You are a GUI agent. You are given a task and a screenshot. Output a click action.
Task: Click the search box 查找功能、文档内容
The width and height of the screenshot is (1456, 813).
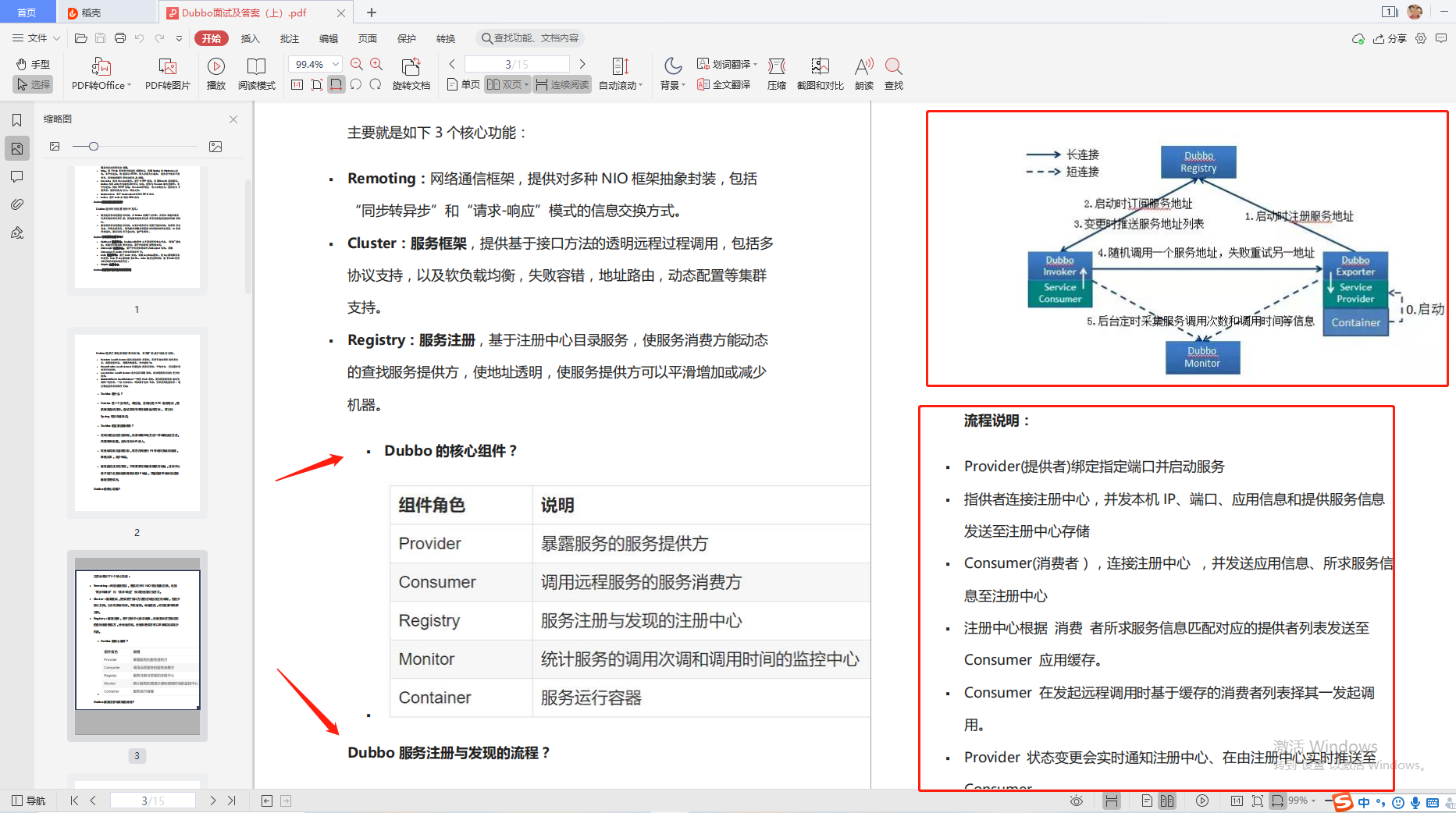click(x=529, y=38)
